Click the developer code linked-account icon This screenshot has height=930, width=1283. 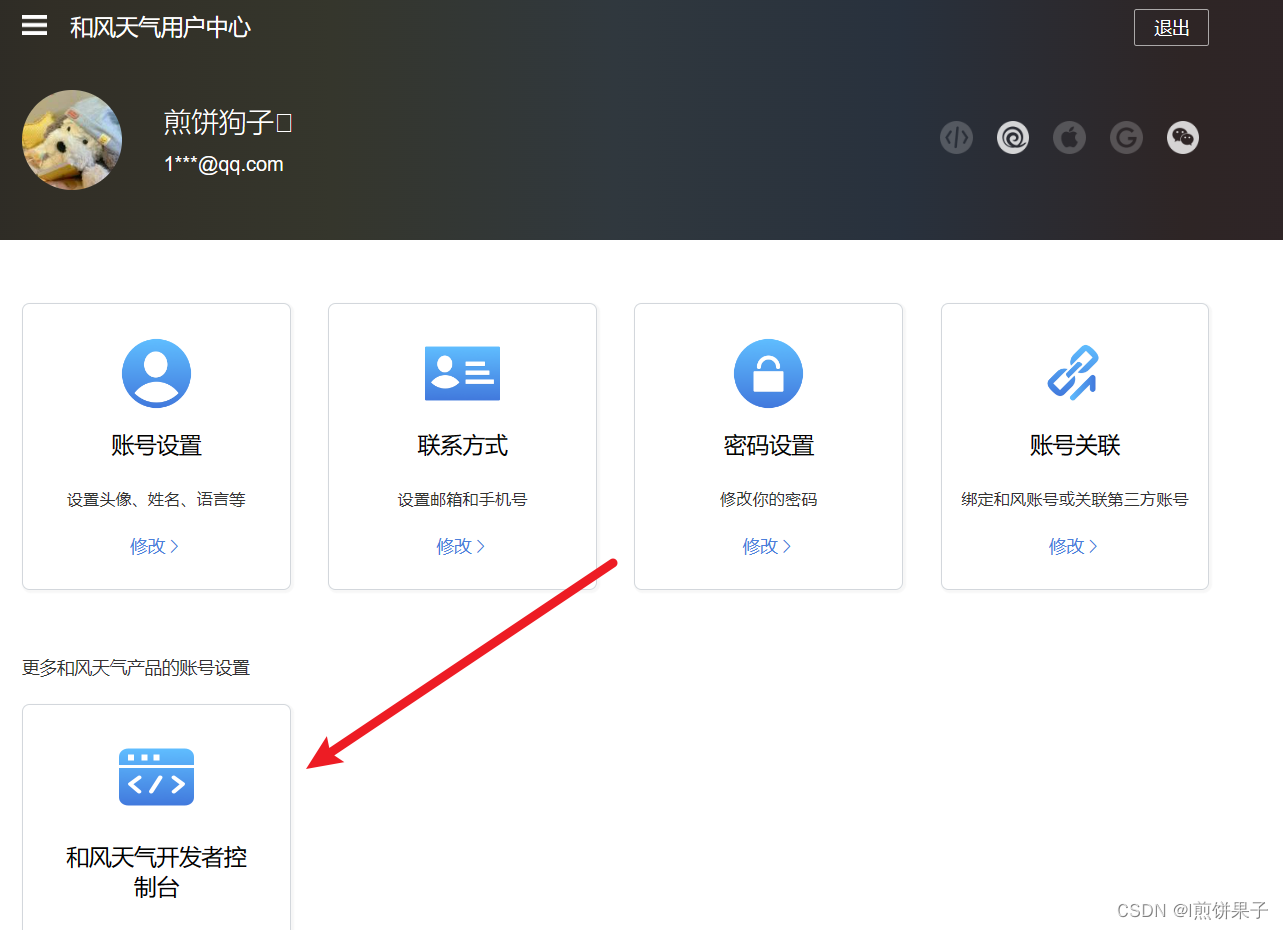pos(956,137)
